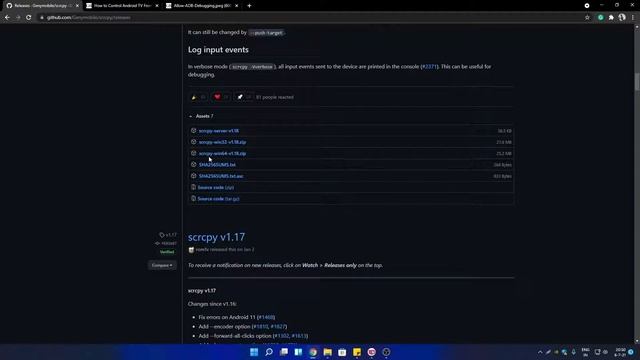Open Google Chrome from the taskbar

(x=313, y=352)
